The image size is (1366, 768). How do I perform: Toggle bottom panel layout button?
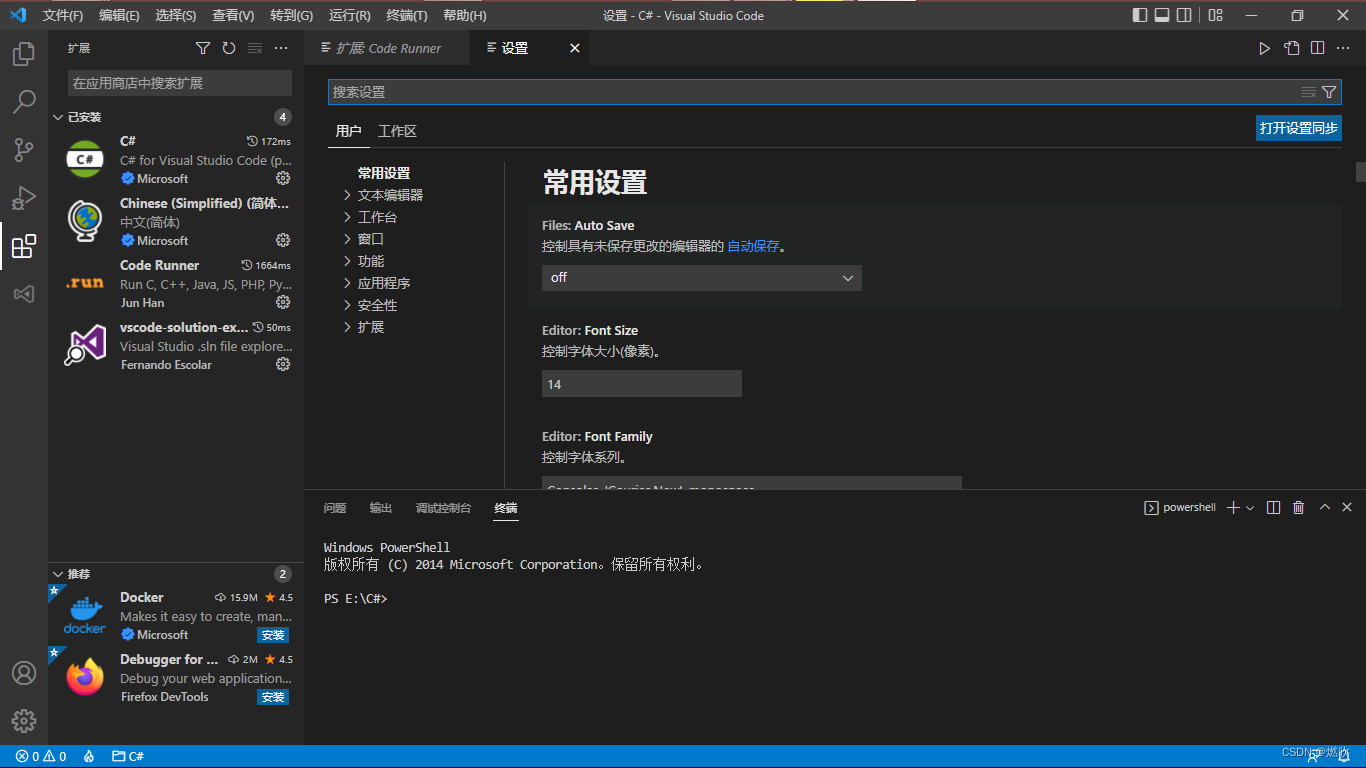pos(1162,15)
